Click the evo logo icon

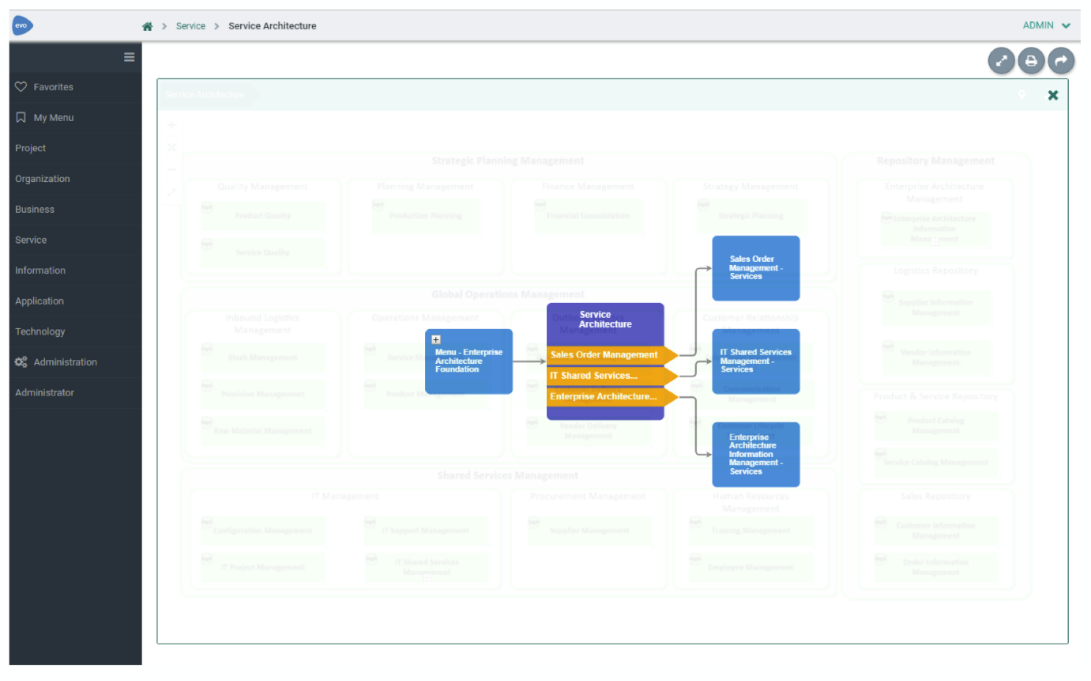[22, 26]
